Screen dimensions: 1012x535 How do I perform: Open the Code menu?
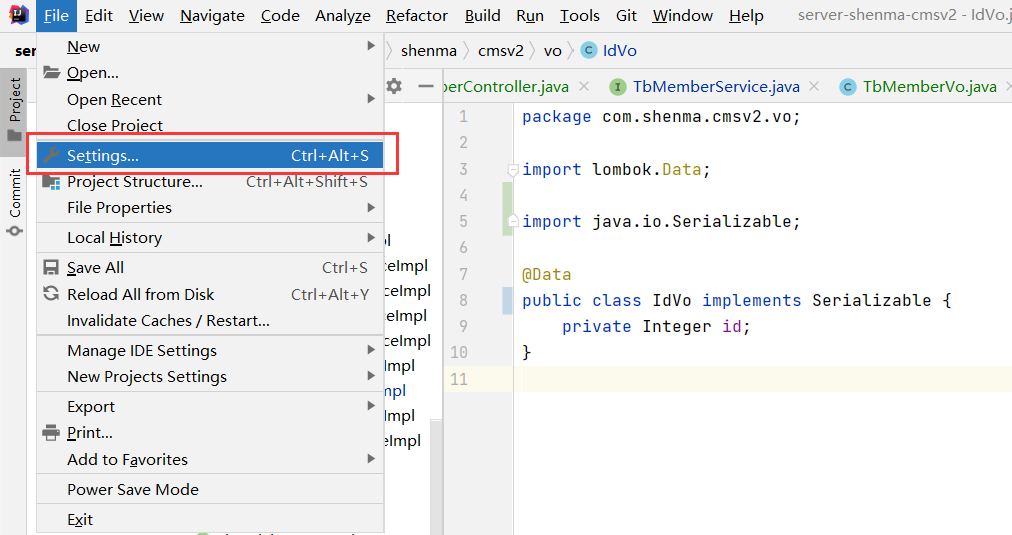[x=280, y=15]
